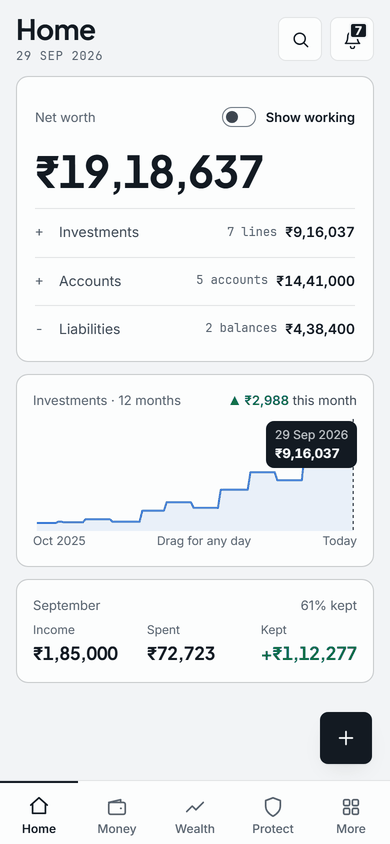Click the ₹9,16,037 chart tooltip
Image resolution: width=390 pixels, height=844 pixels.
pyautogui.click(x=311, y=444)
